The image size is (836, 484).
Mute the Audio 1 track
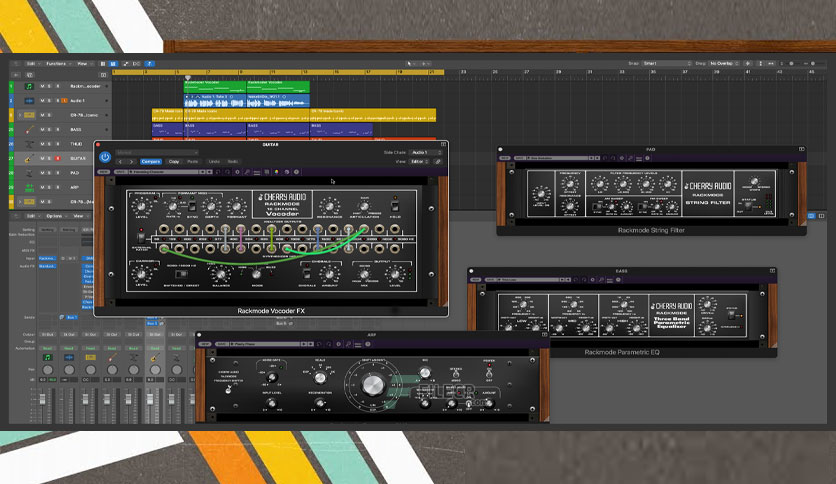click(43, 100)
